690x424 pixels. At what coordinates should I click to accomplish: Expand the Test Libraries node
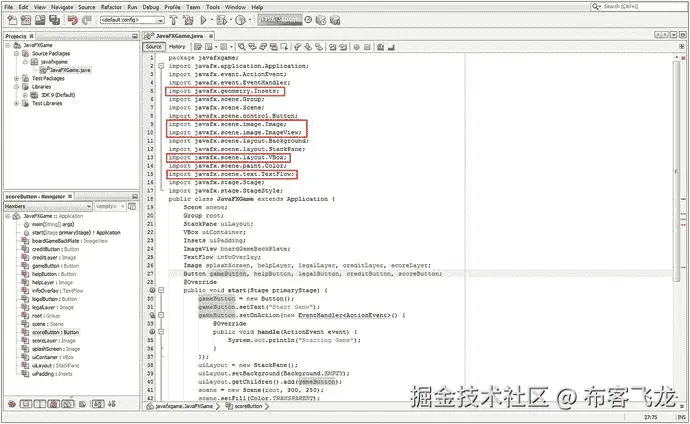(16, 103)
